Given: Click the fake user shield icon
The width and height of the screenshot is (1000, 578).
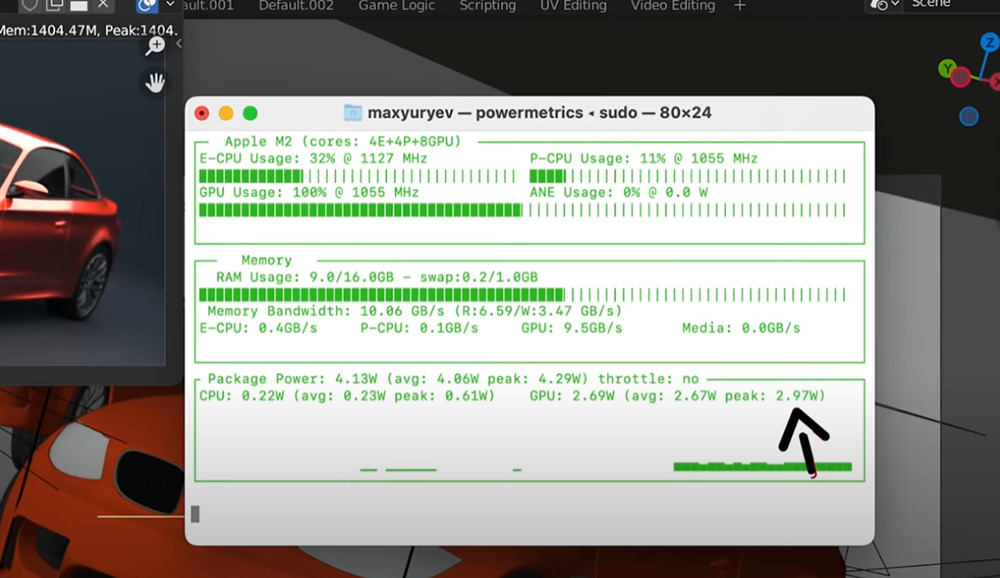Looking at the screenshot, I should (30, 5).
